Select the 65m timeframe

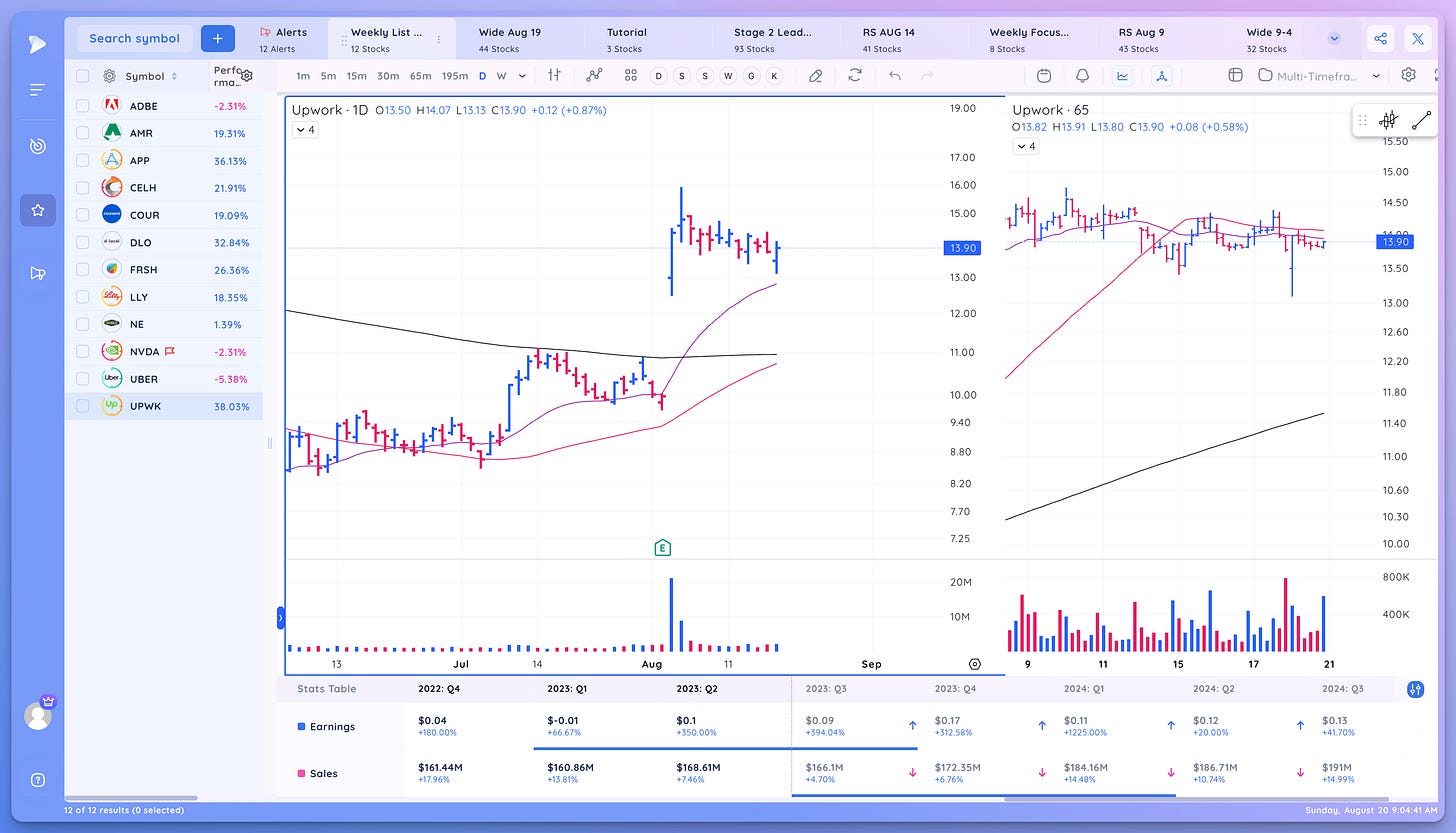coord(421,76)
